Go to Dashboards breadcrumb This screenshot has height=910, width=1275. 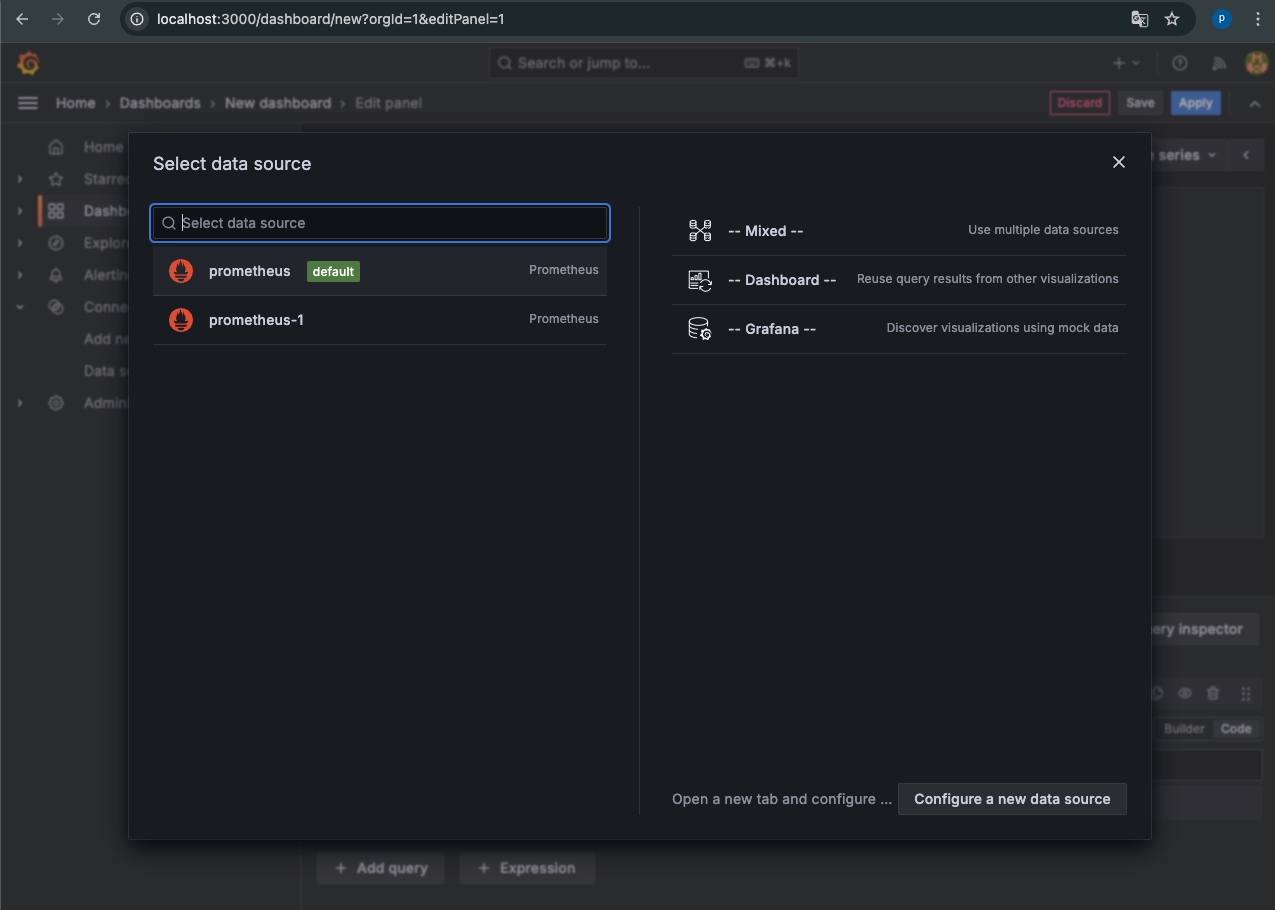coord(160,103)
